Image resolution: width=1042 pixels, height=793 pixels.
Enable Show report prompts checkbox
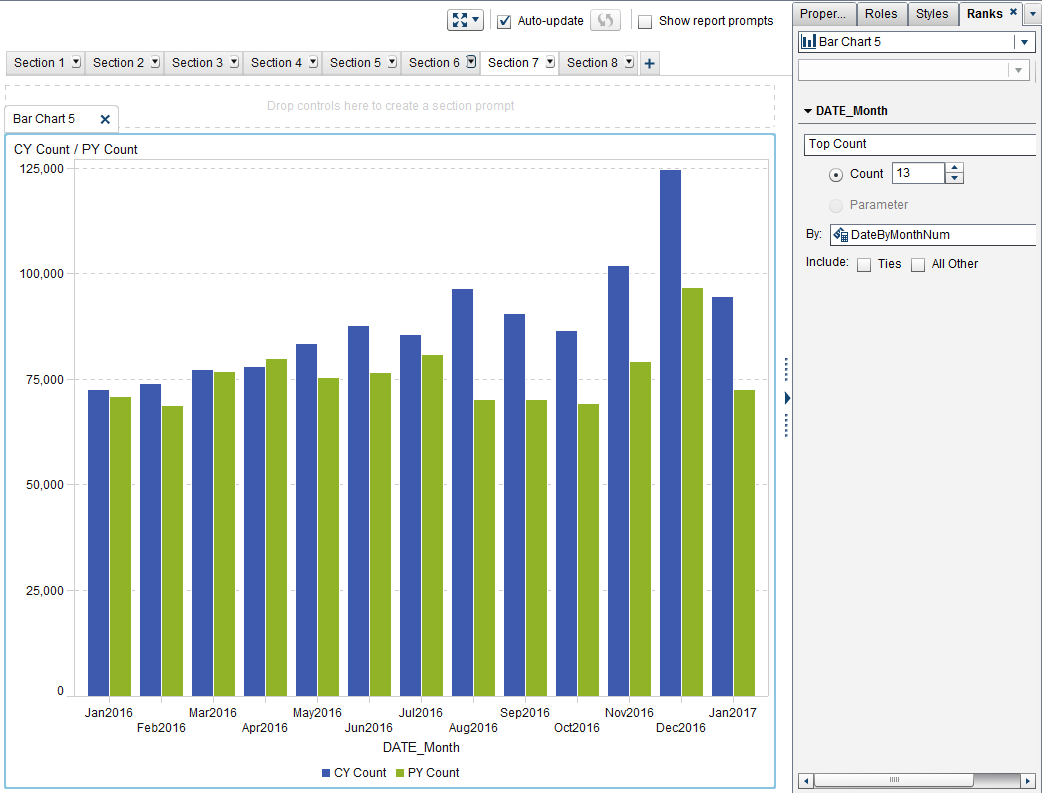point(646,21)
